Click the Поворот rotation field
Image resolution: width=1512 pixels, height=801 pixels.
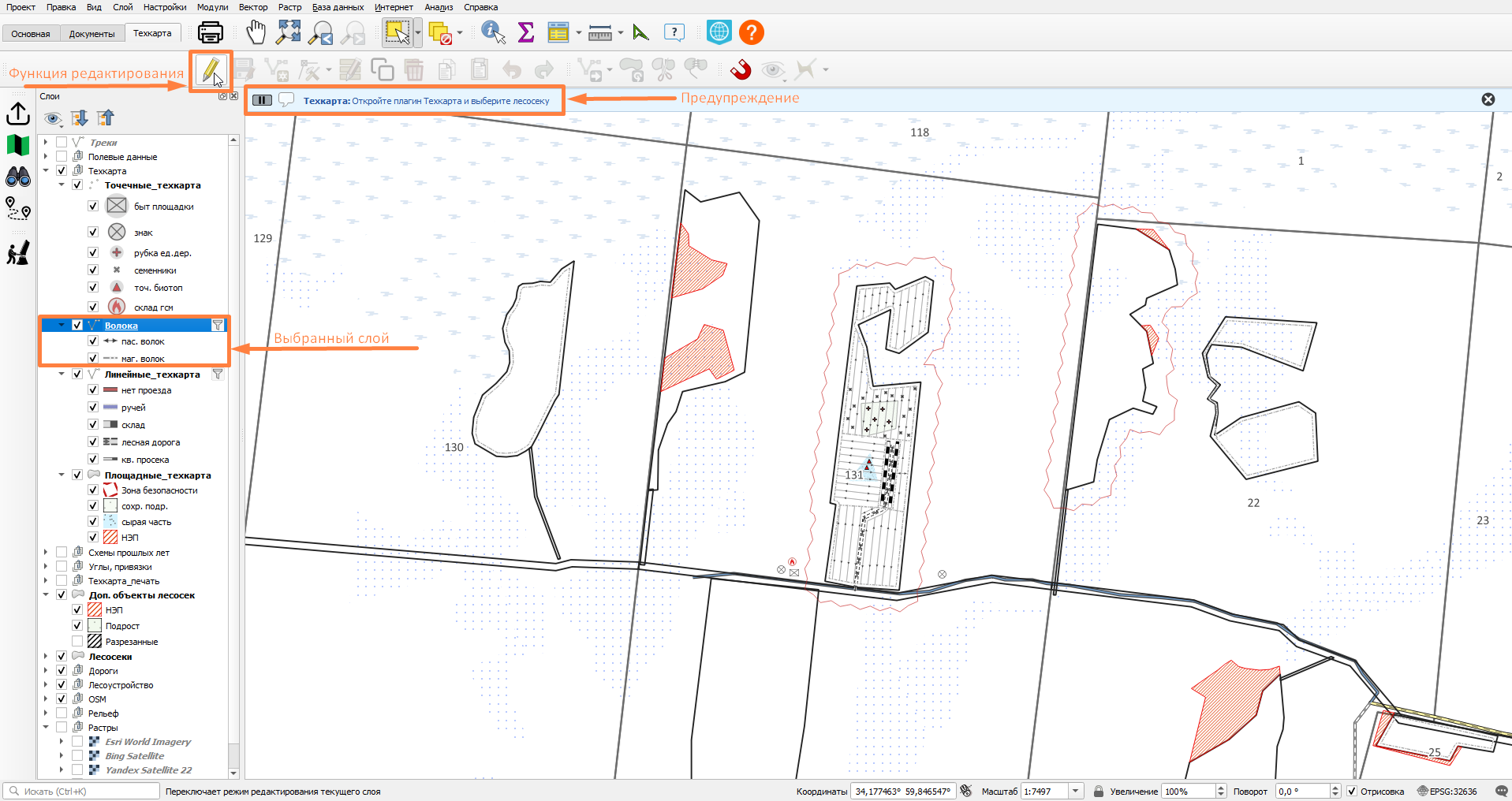coord(1303,791)
